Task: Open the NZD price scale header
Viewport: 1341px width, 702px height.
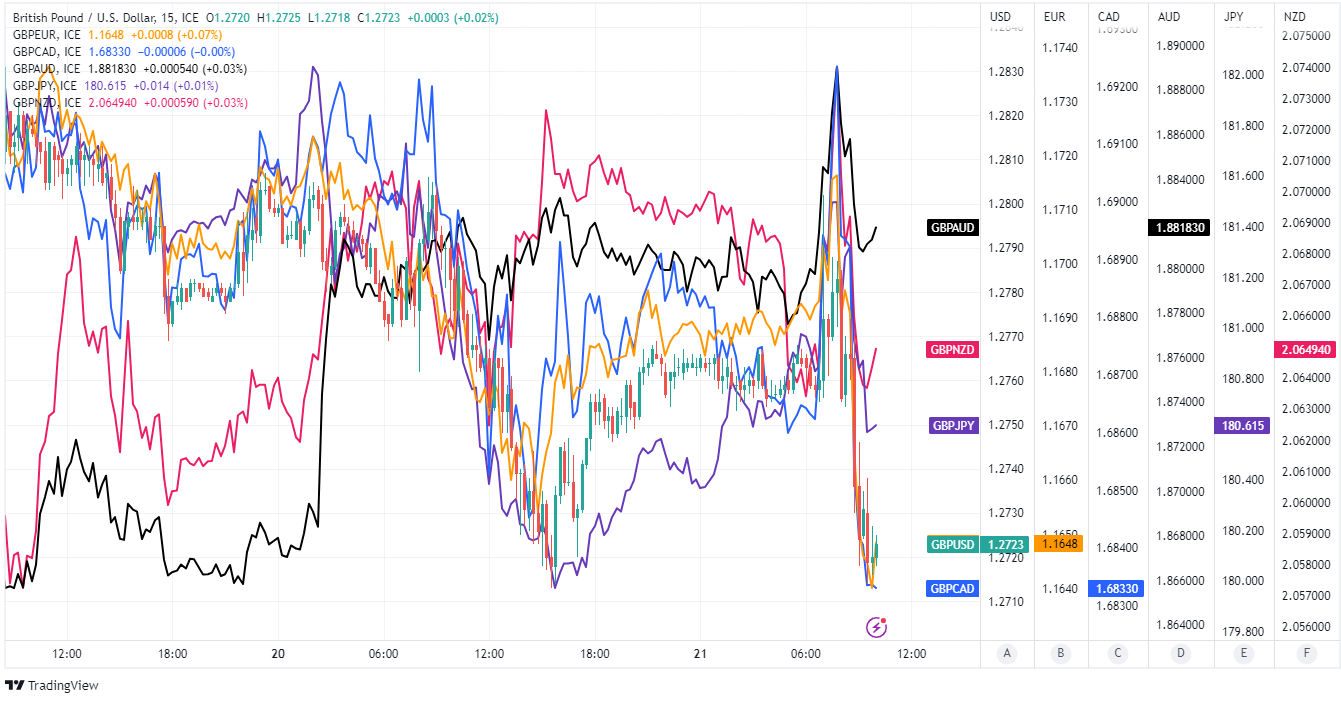Action: [x=1296, y=17]
